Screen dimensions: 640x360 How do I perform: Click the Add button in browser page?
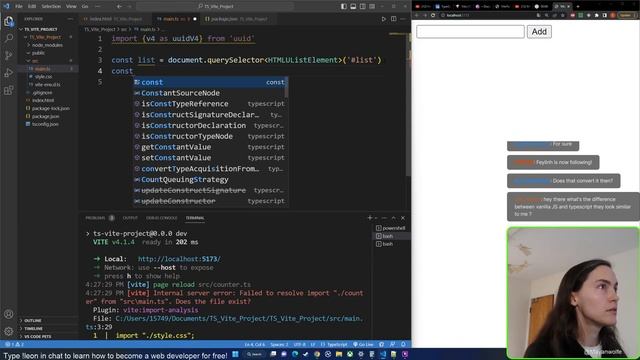coord(539,31)
